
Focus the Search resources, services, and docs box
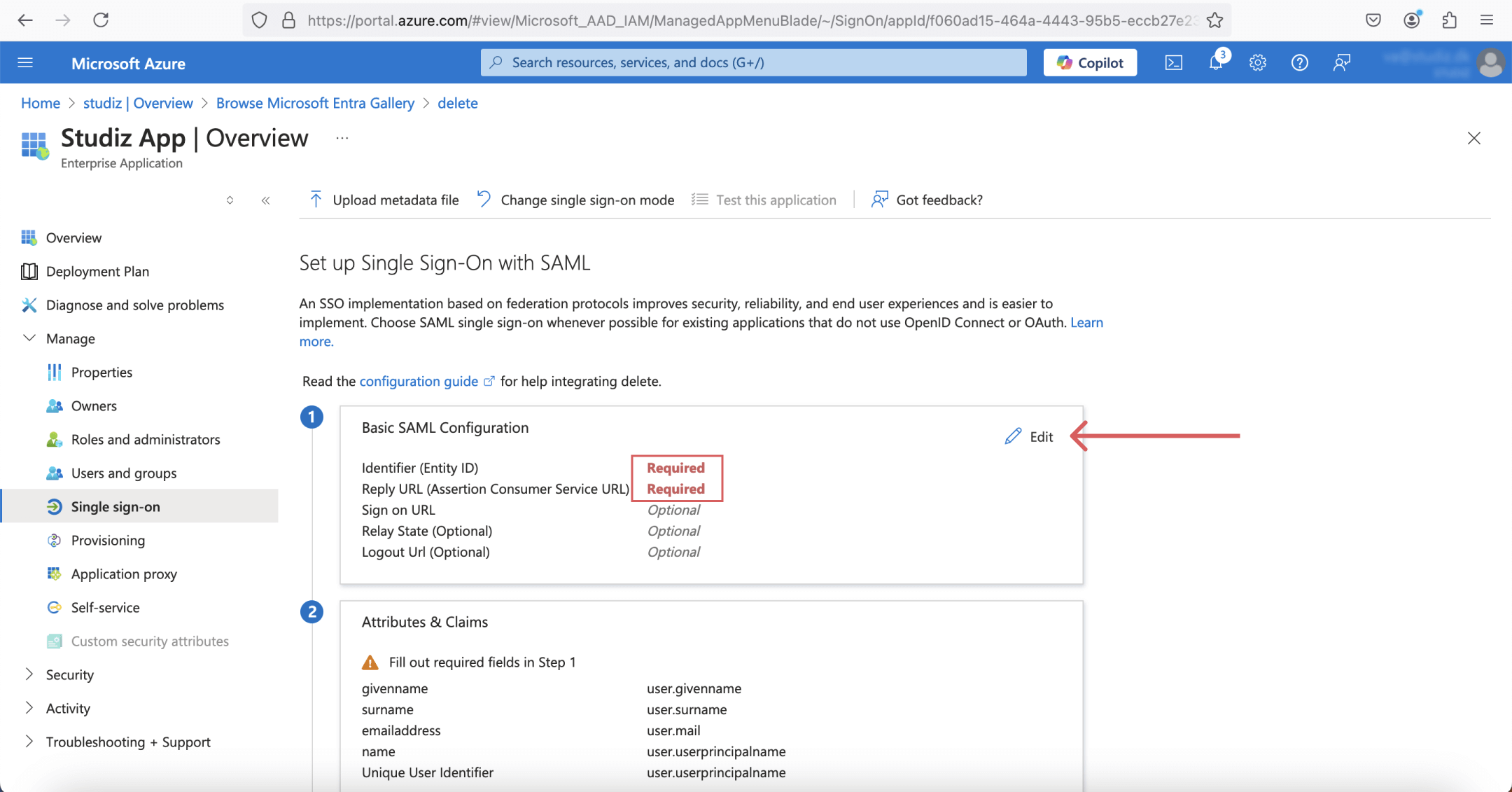(753, 63)
